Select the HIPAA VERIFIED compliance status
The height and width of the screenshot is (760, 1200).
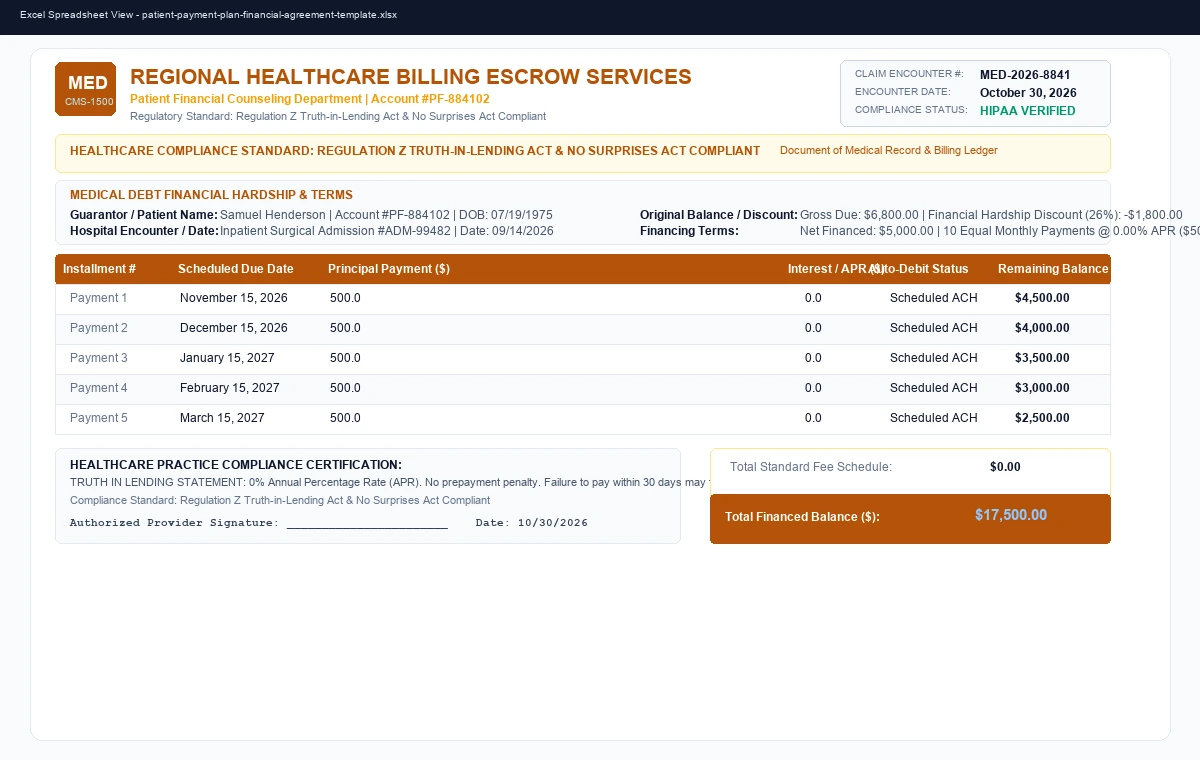pyautogui.click(x=1028, y=111)
